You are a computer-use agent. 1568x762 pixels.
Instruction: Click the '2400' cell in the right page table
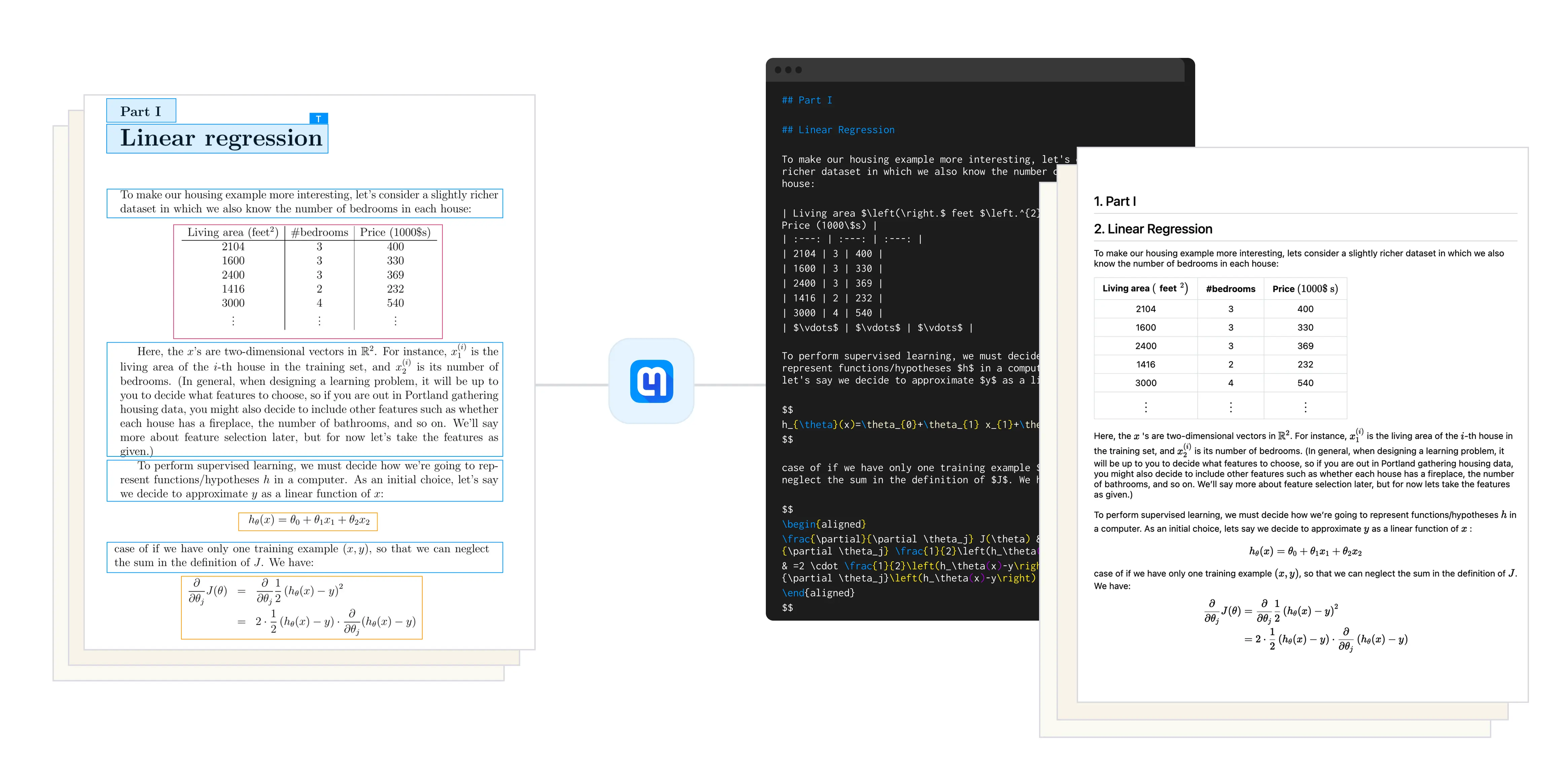pos(1146,346)
